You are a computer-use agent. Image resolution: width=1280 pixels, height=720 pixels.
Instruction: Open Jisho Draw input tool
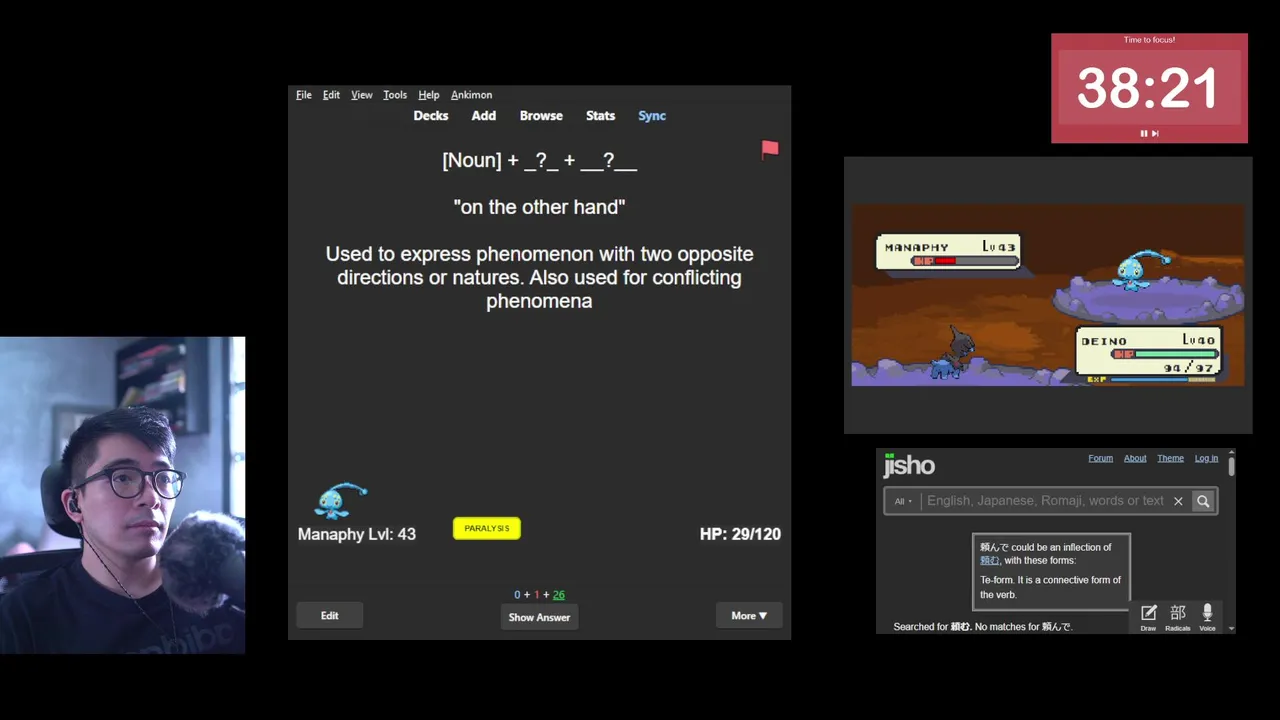click(1148, 617)
